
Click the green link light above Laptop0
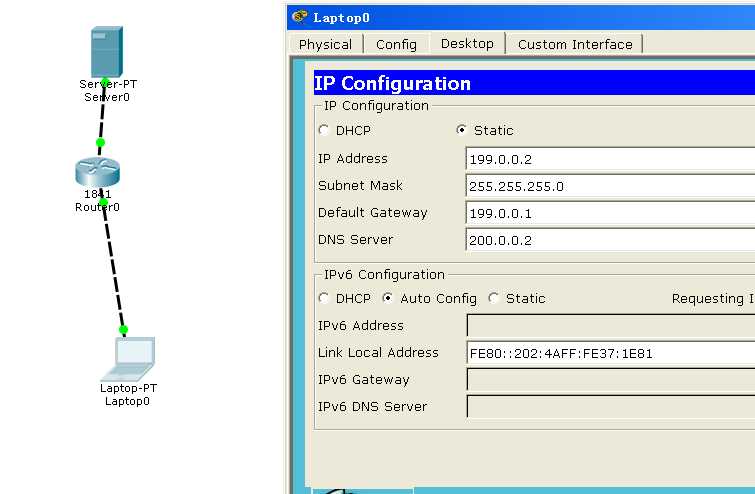coord(123,330)
